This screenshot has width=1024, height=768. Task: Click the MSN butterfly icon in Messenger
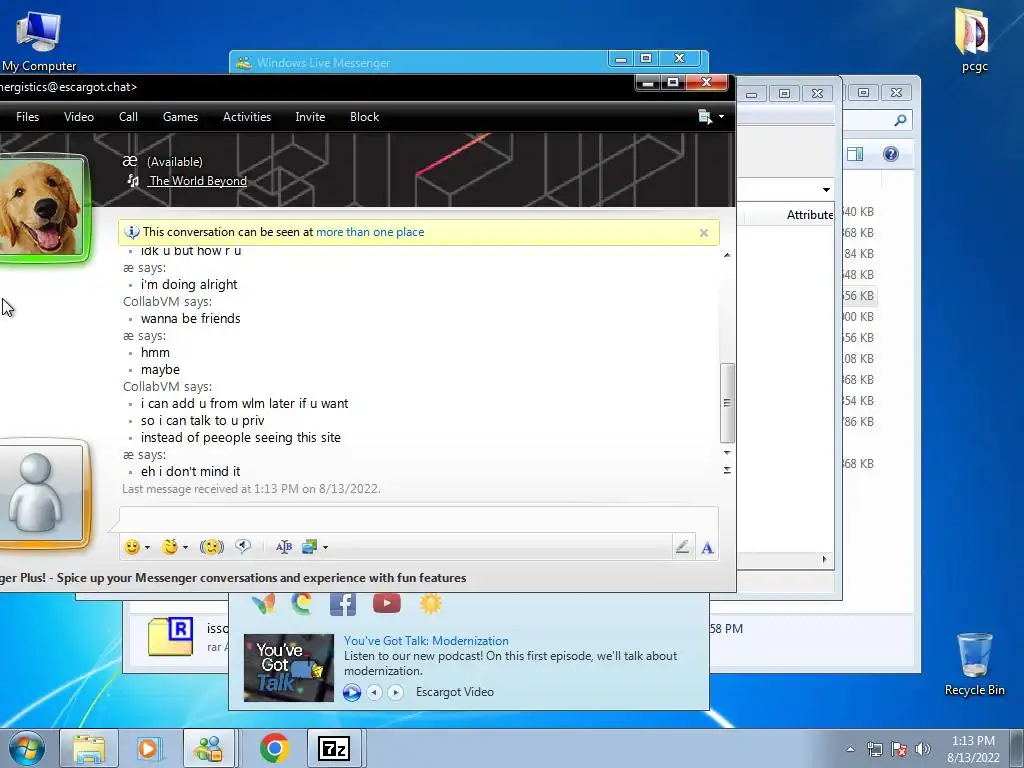pyautogui.click(x=263, y=603)
